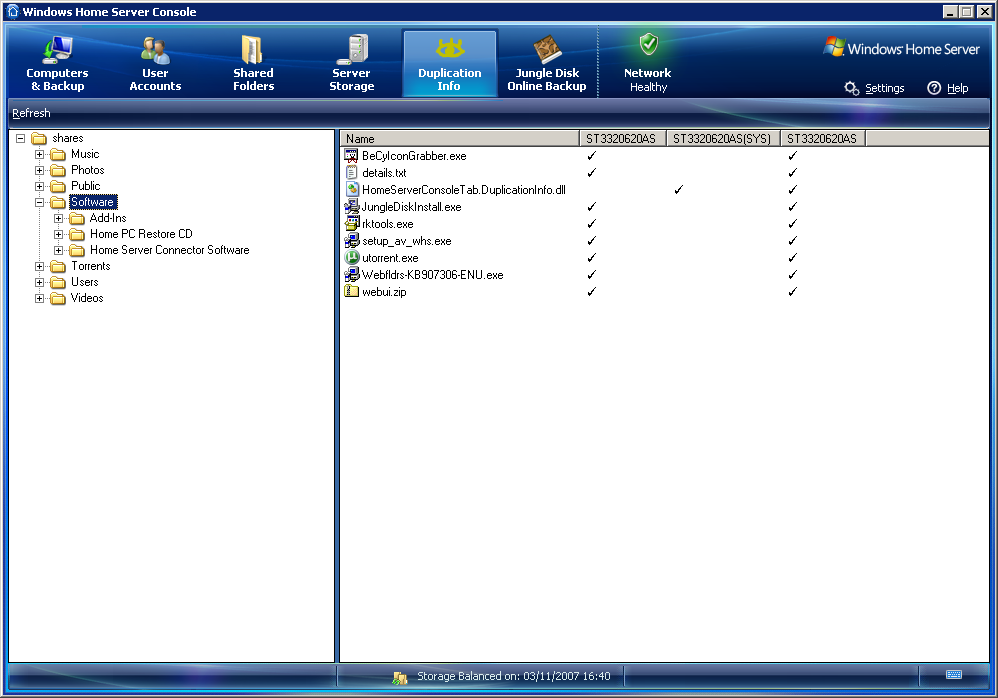Click the Help question mark icon
Image resolution: width=998 pixels, height=698 pixels.
934,88
